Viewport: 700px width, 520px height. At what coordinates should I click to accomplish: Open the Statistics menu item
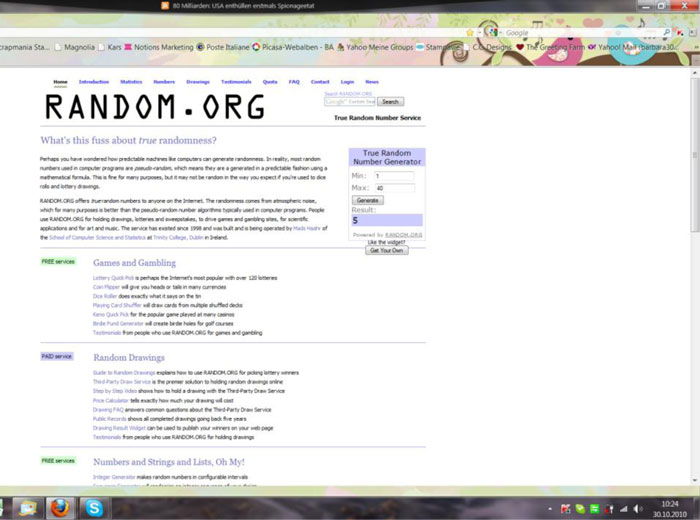coord(131,82)
